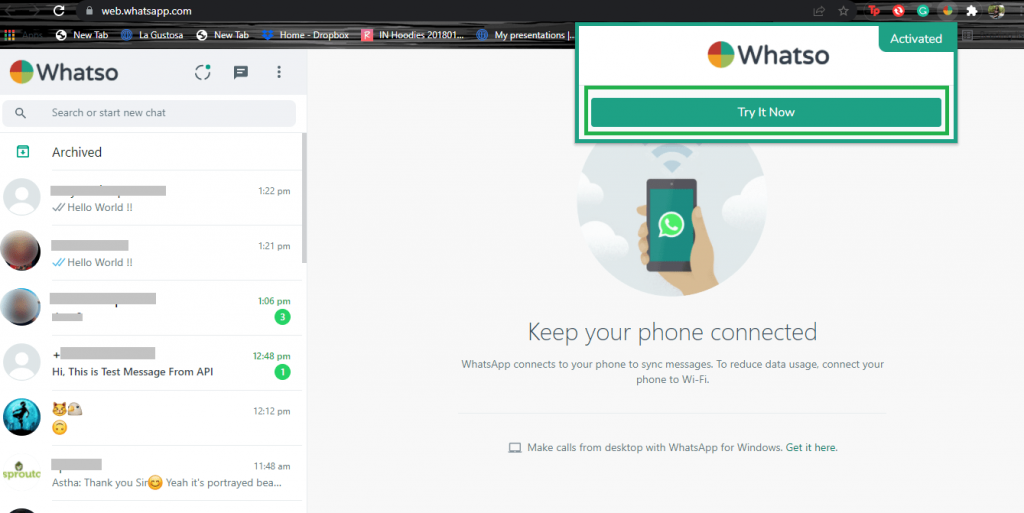Click the dancer avatar of 12:12 pm chat

coord(22,417)
